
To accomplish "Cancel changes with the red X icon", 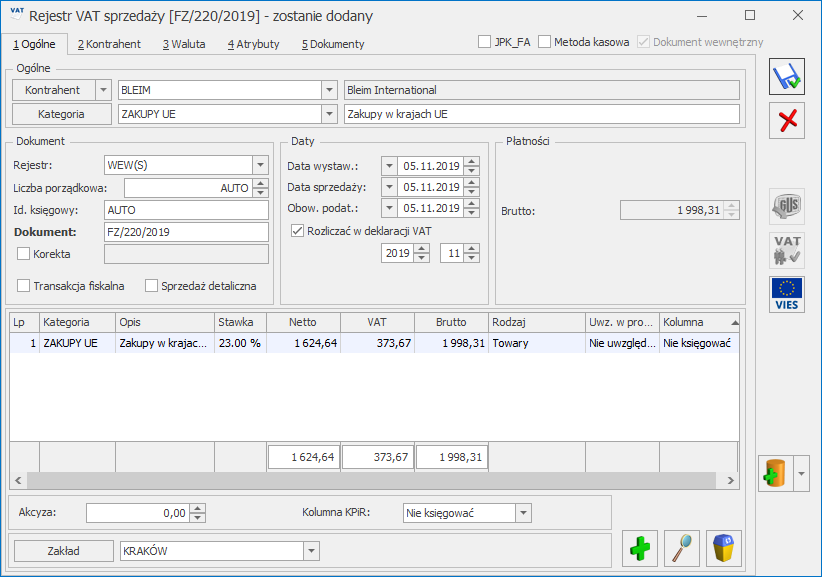I will tap(786, 121).
